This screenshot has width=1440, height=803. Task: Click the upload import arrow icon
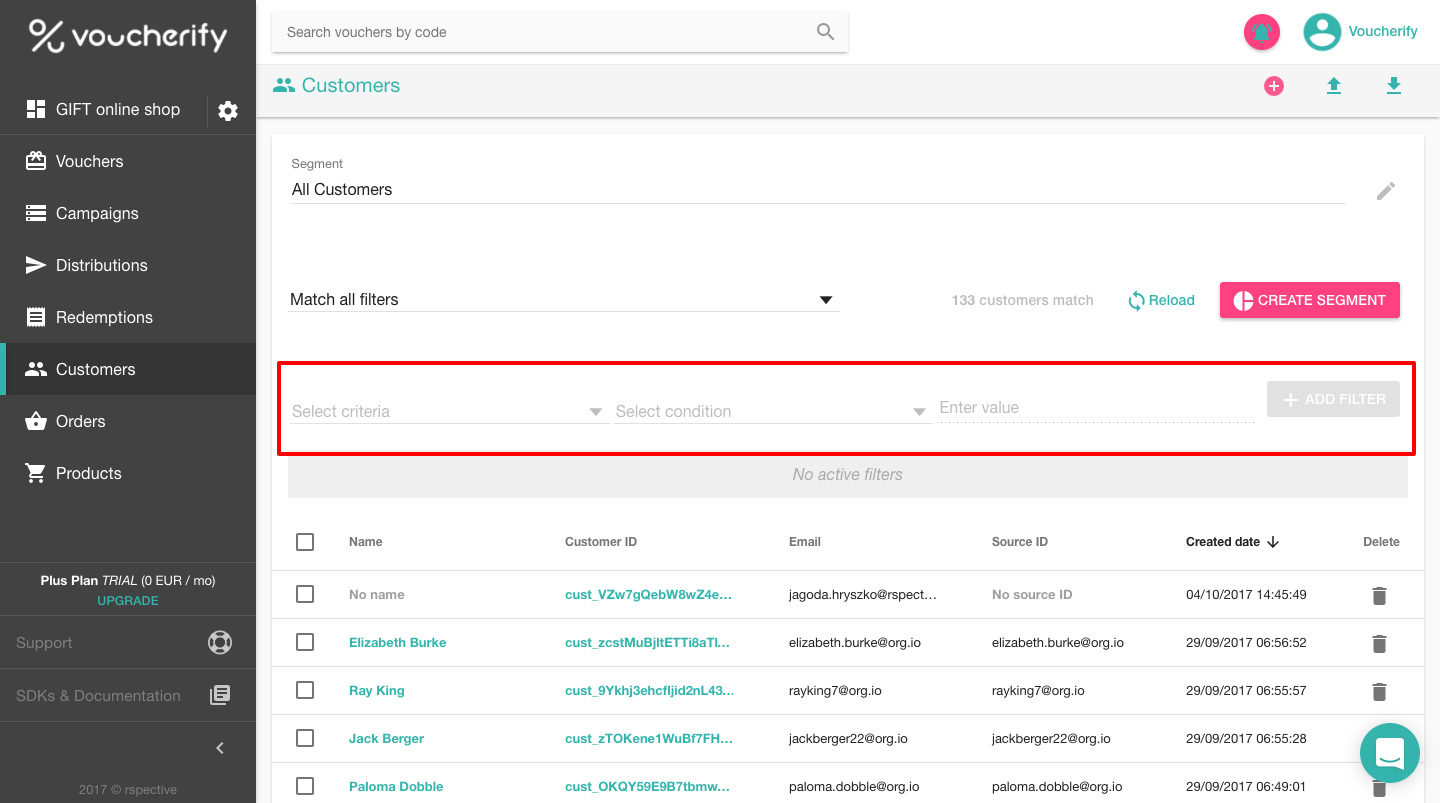pos(1333,86)
